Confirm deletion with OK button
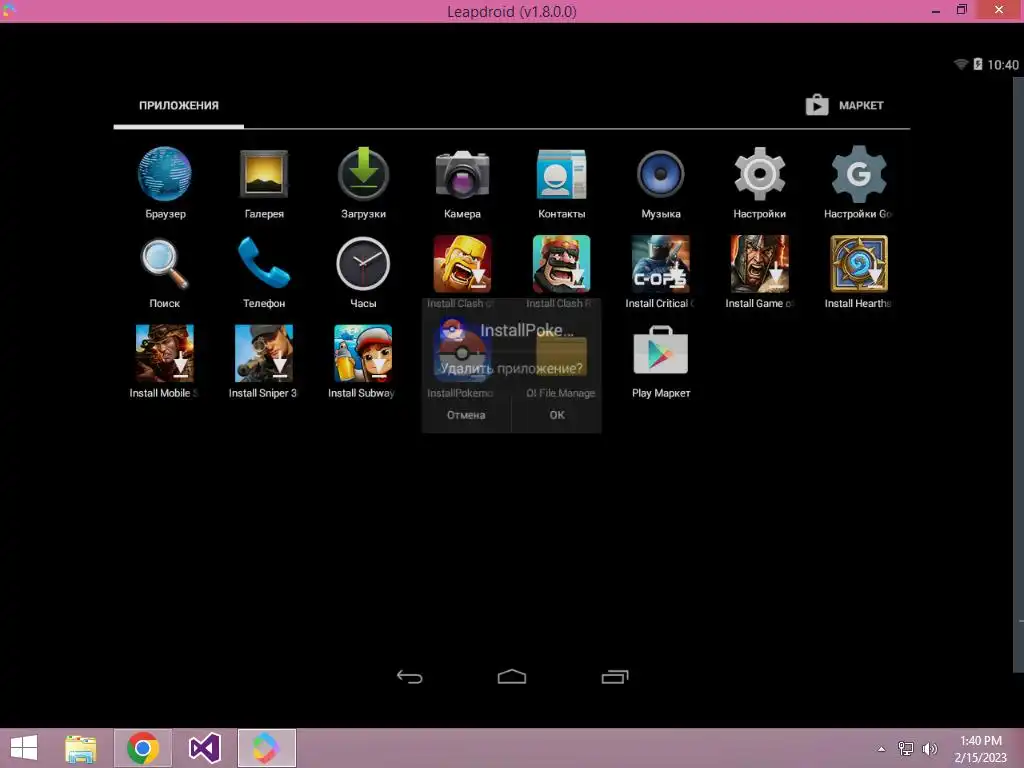Viewport: 1024px width, 768px height. [x=557, y=415]
